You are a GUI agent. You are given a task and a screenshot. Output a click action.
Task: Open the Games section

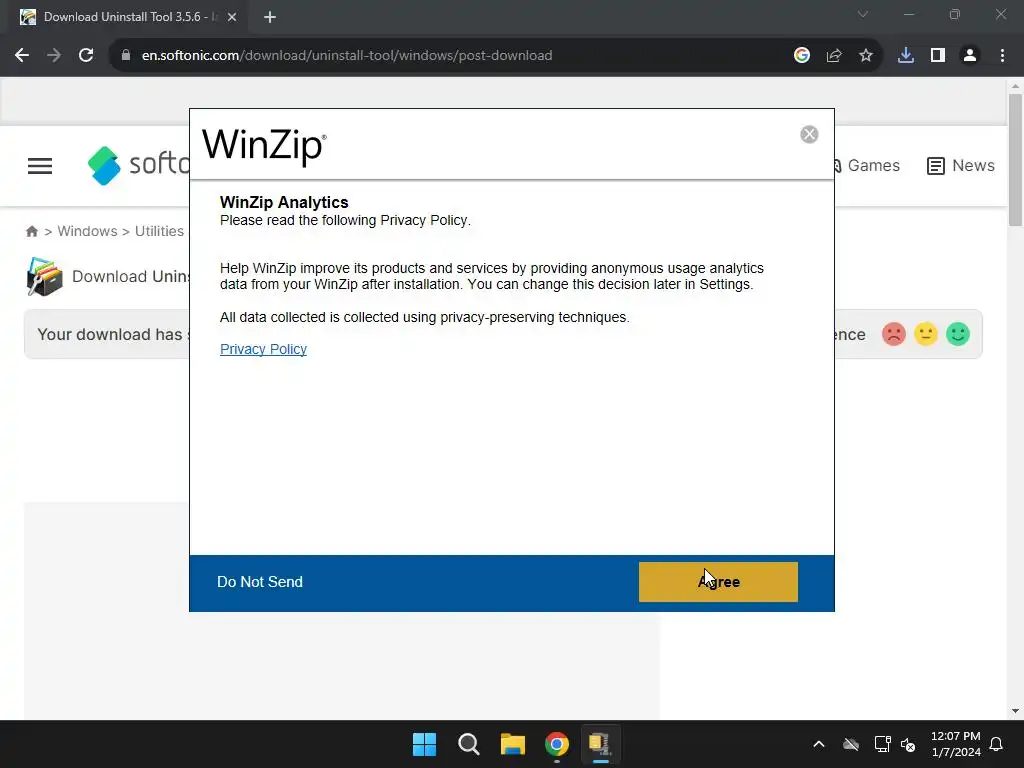(867, 166)
